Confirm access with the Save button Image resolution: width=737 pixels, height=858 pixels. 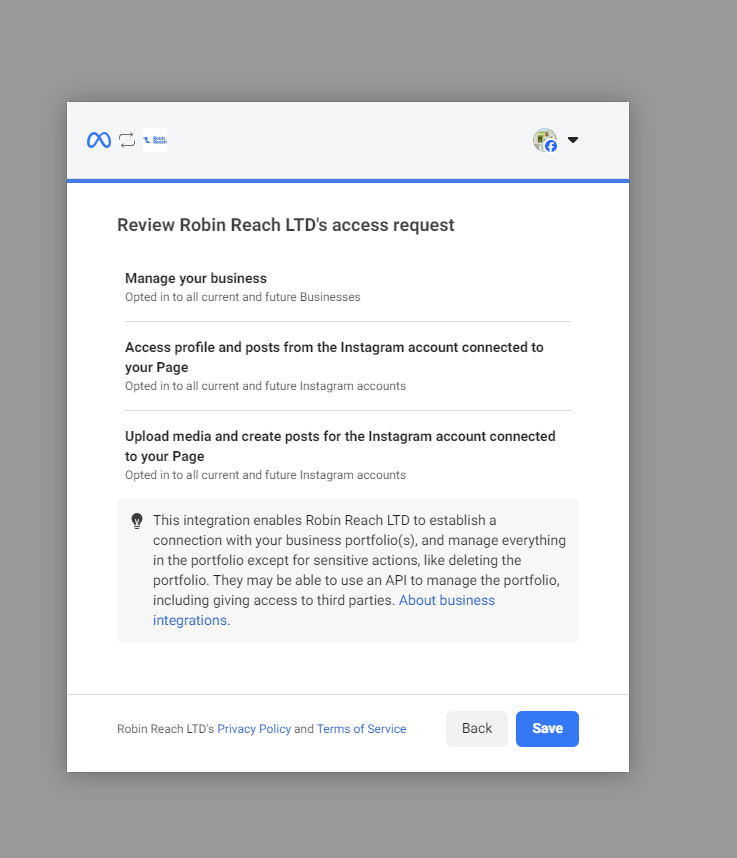[x=547, y=729]
